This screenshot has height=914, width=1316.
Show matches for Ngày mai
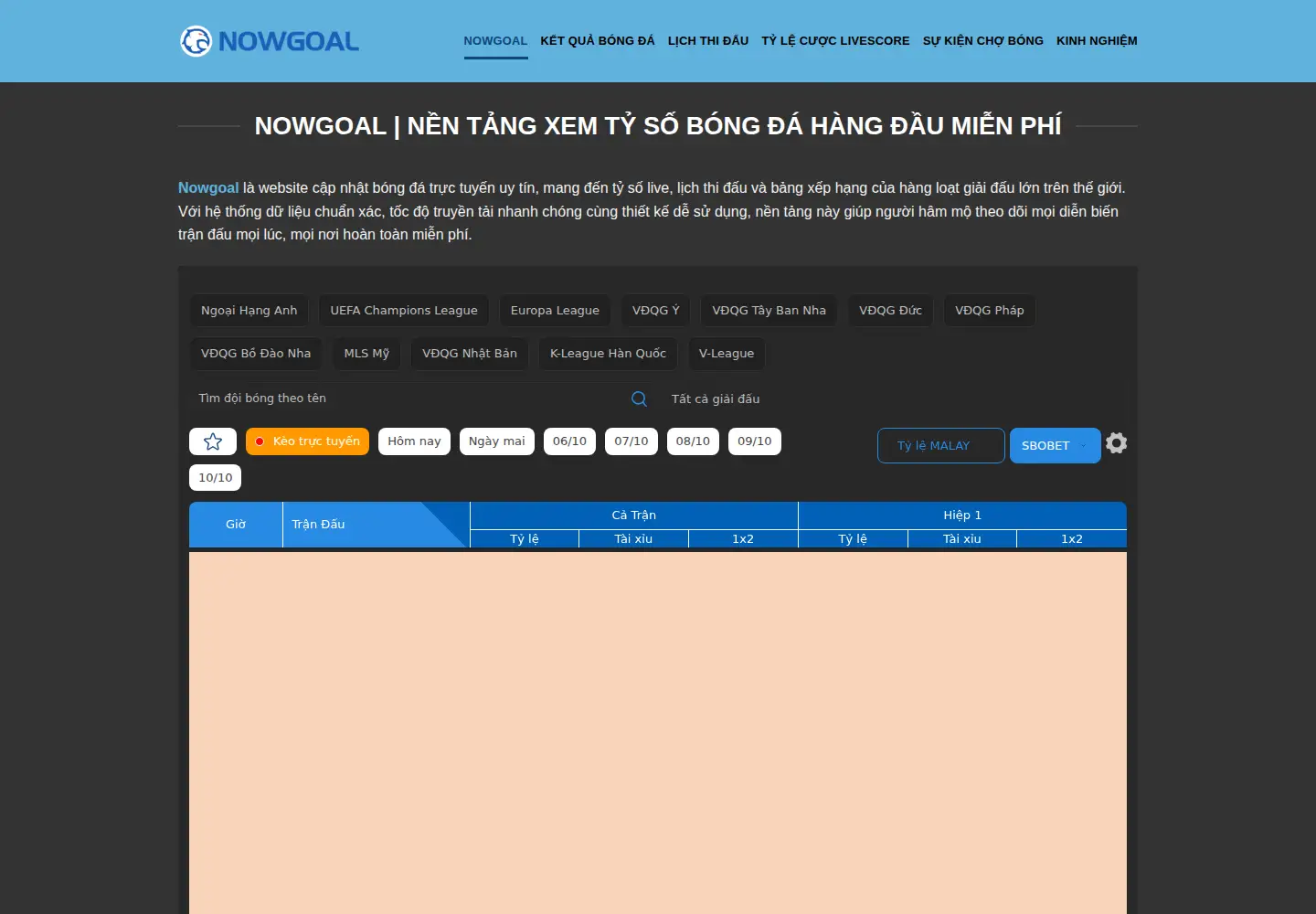(x=497, y=441)
